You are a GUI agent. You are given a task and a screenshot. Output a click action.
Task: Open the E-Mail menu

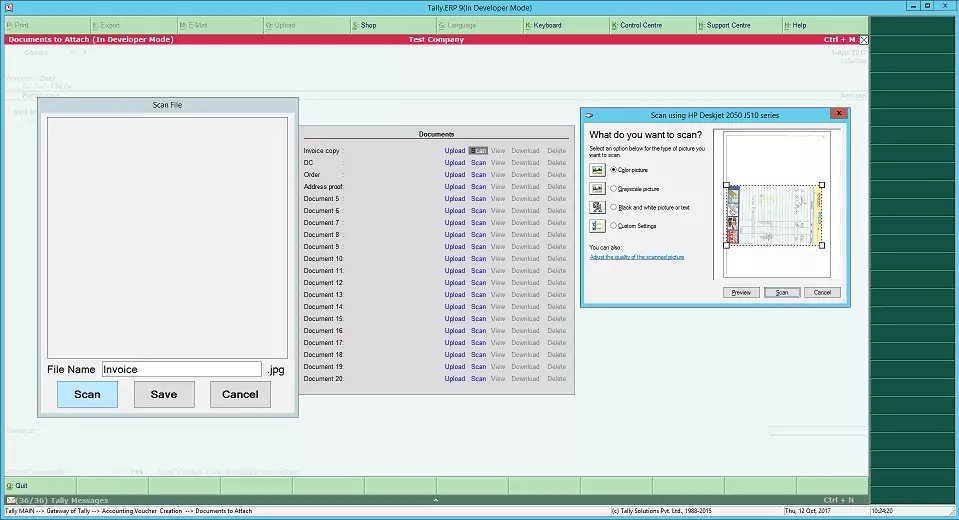coord(193,25)
